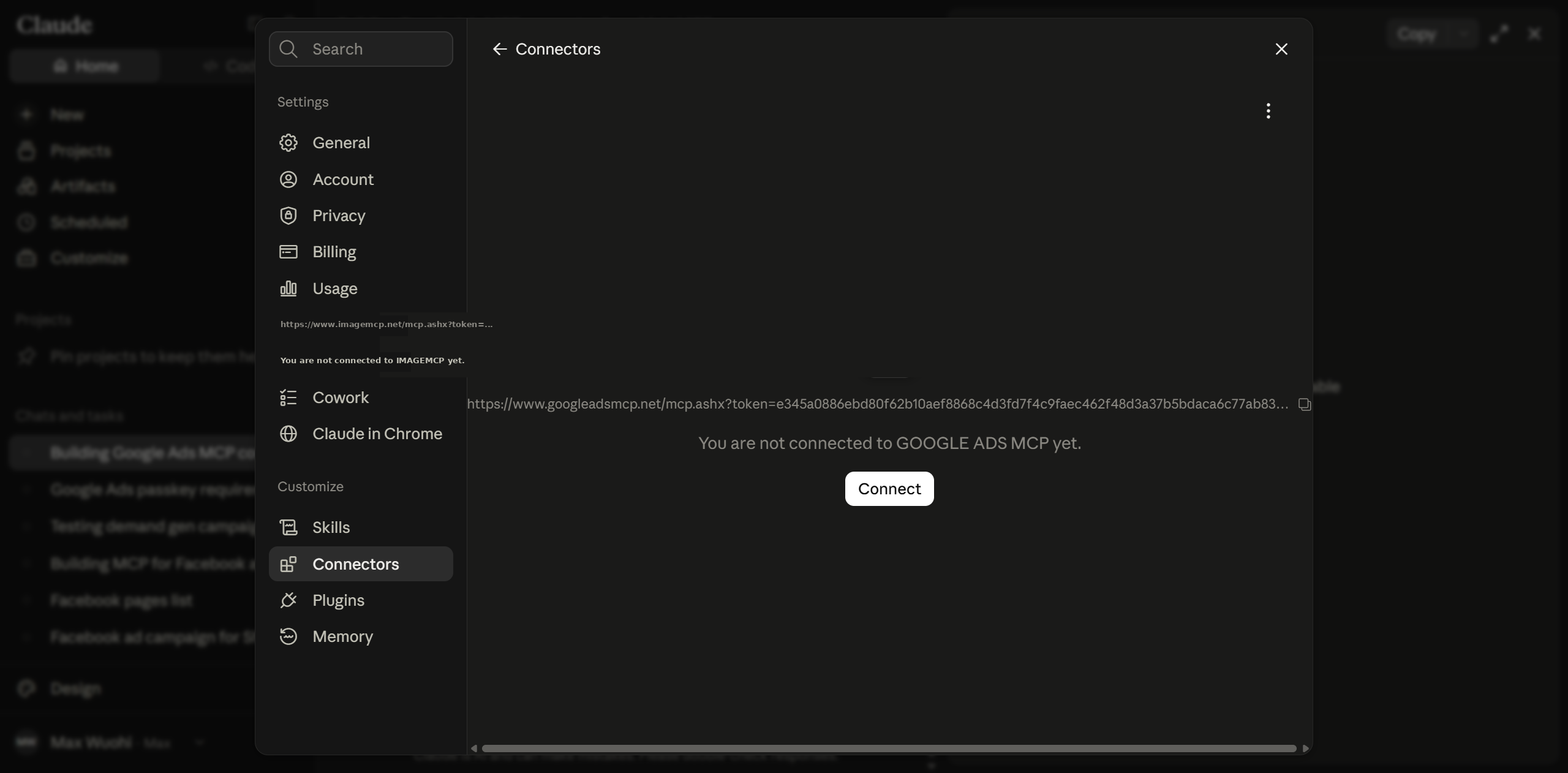This screenshot has width=1568, height=773.
Task: Click the Memory history icon
Action: (x=288, y=636)
